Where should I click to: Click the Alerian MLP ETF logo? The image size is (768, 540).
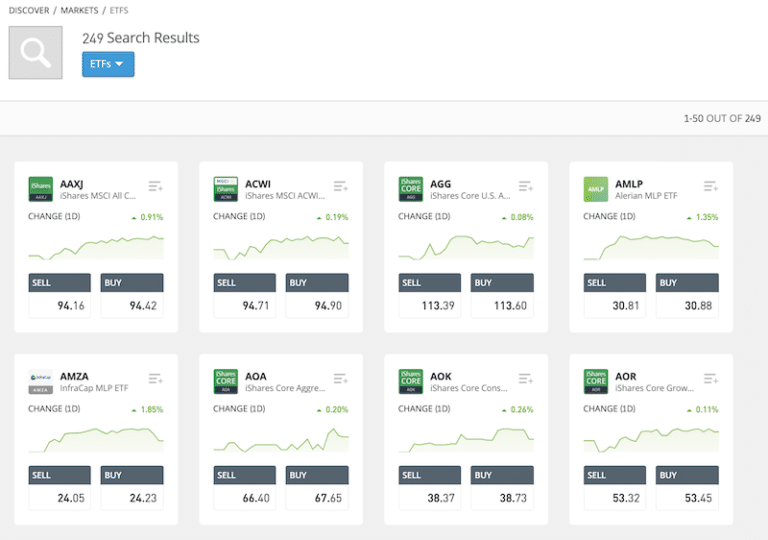click(596, 189)
